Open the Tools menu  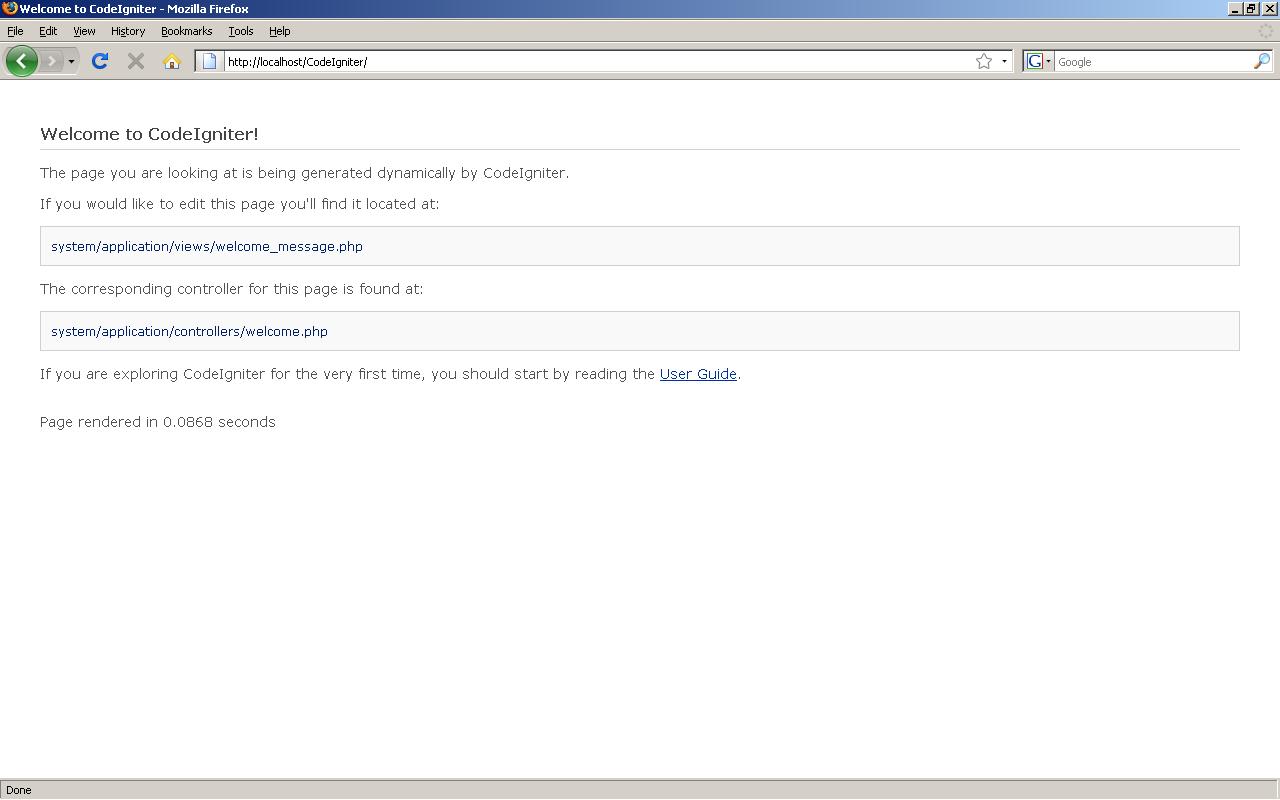pyautogui.click(x=240, y=31)
